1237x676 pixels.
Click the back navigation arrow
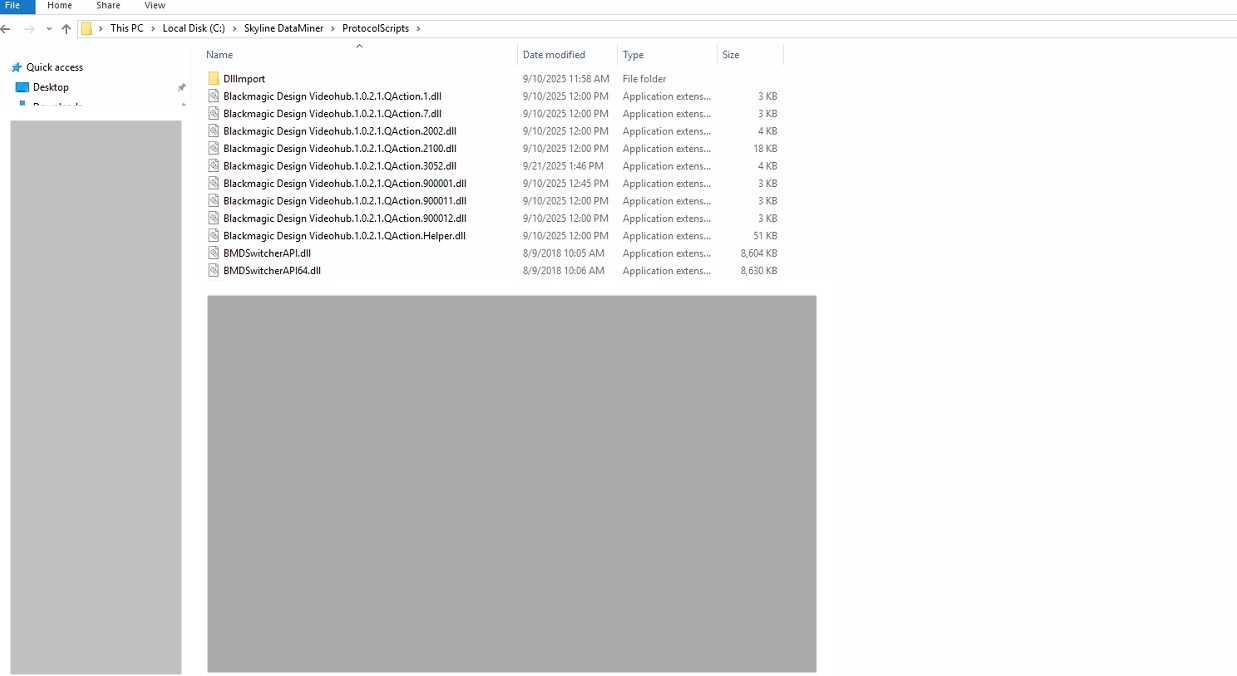(x=6, y=29)
